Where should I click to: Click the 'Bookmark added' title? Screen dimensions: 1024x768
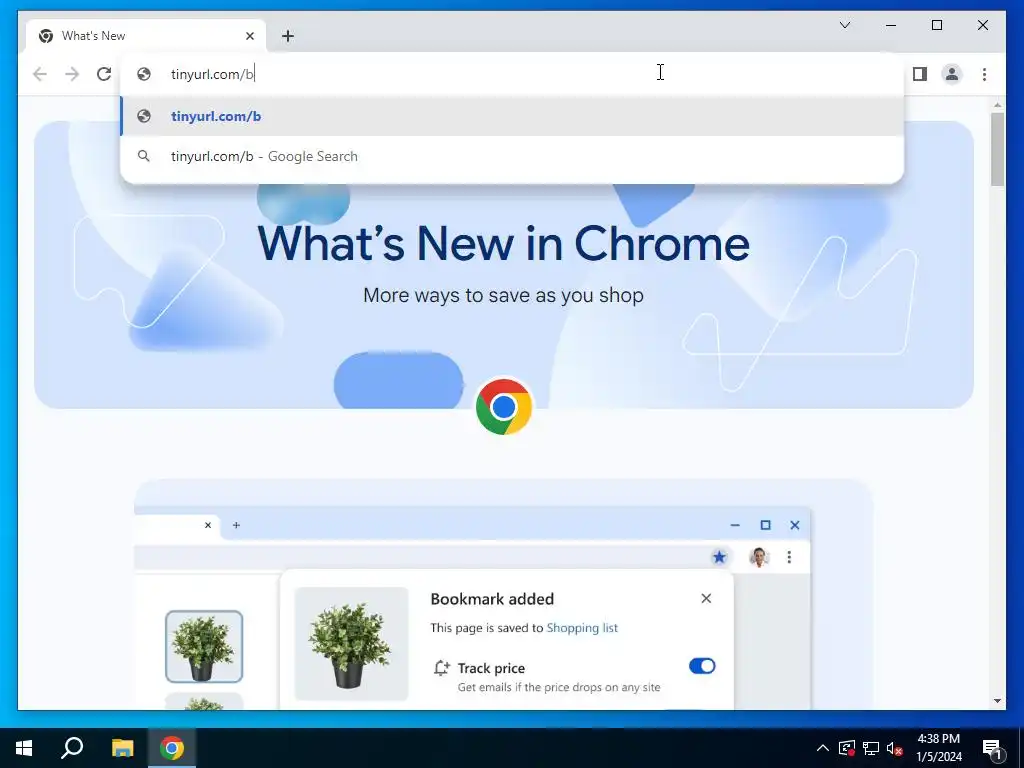[492, 599]
